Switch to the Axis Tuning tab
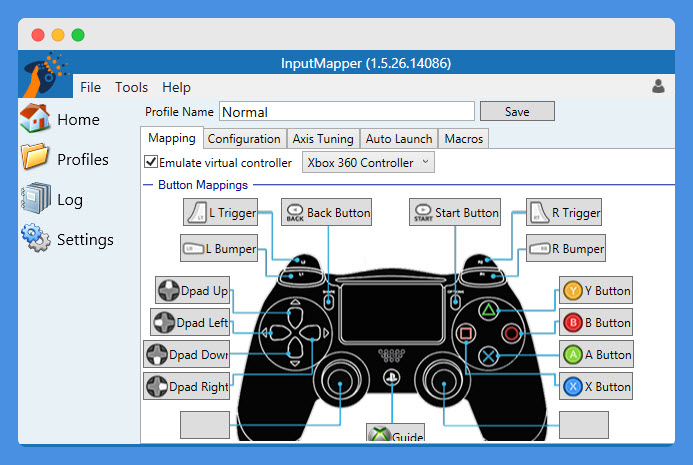This screenshot has width=693, height=465. 323,139
